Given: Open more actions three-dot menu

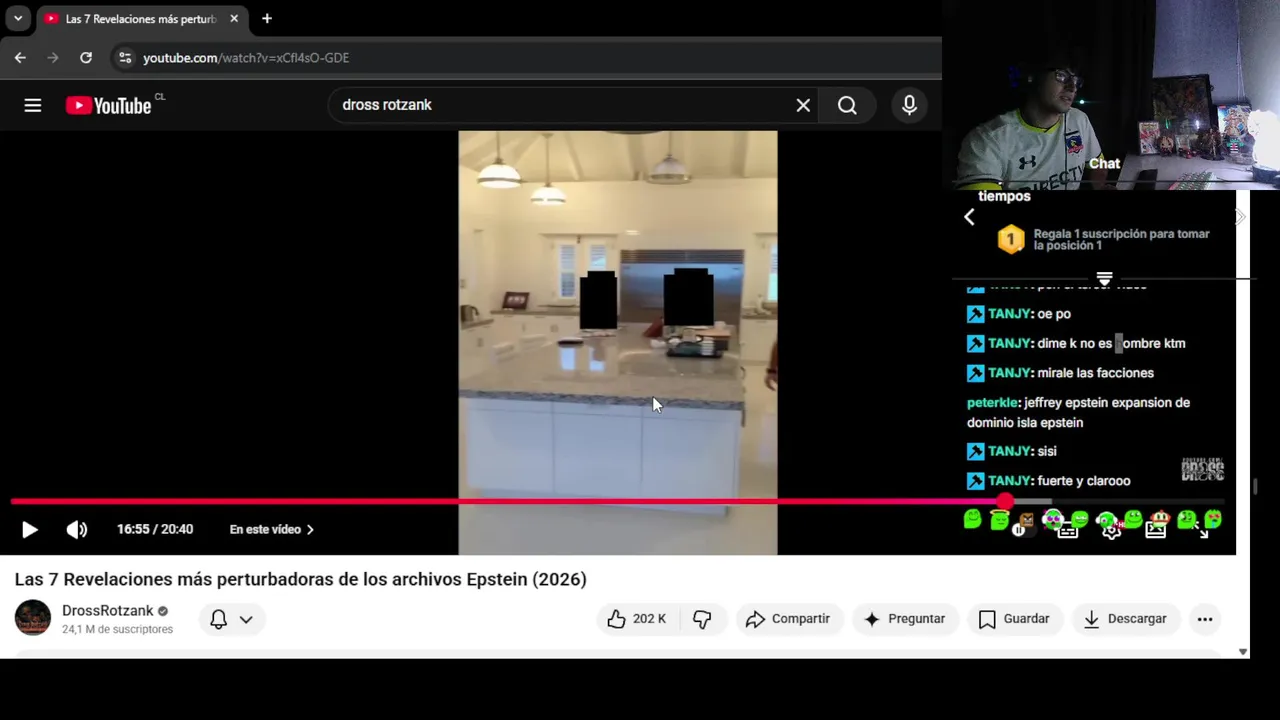Looking at the screenshot, I should (x=1205, y=619).
